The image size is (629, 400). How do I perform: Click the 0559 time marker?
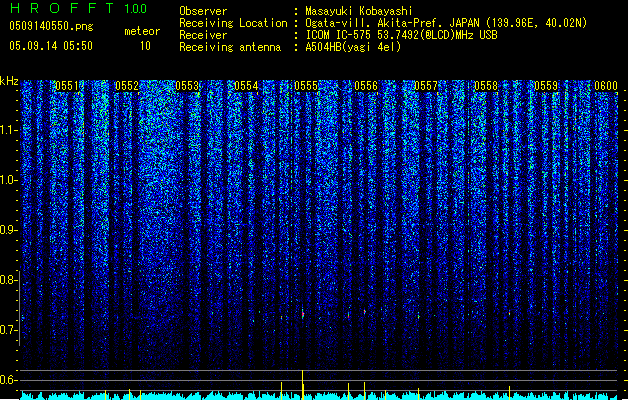point(546,86)
